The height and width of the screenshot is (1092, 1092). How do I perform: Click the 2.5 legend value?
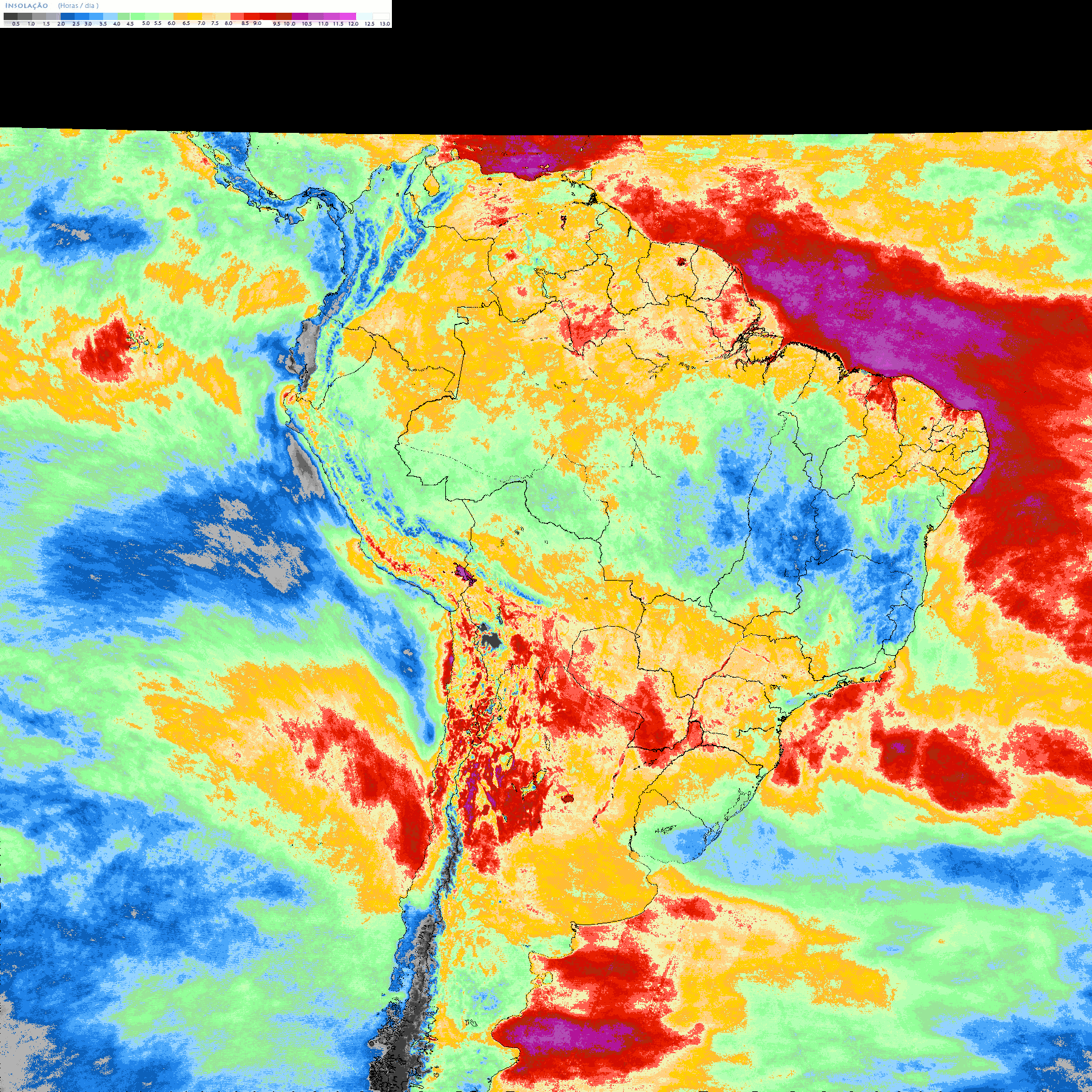click(x=76, y=24)
